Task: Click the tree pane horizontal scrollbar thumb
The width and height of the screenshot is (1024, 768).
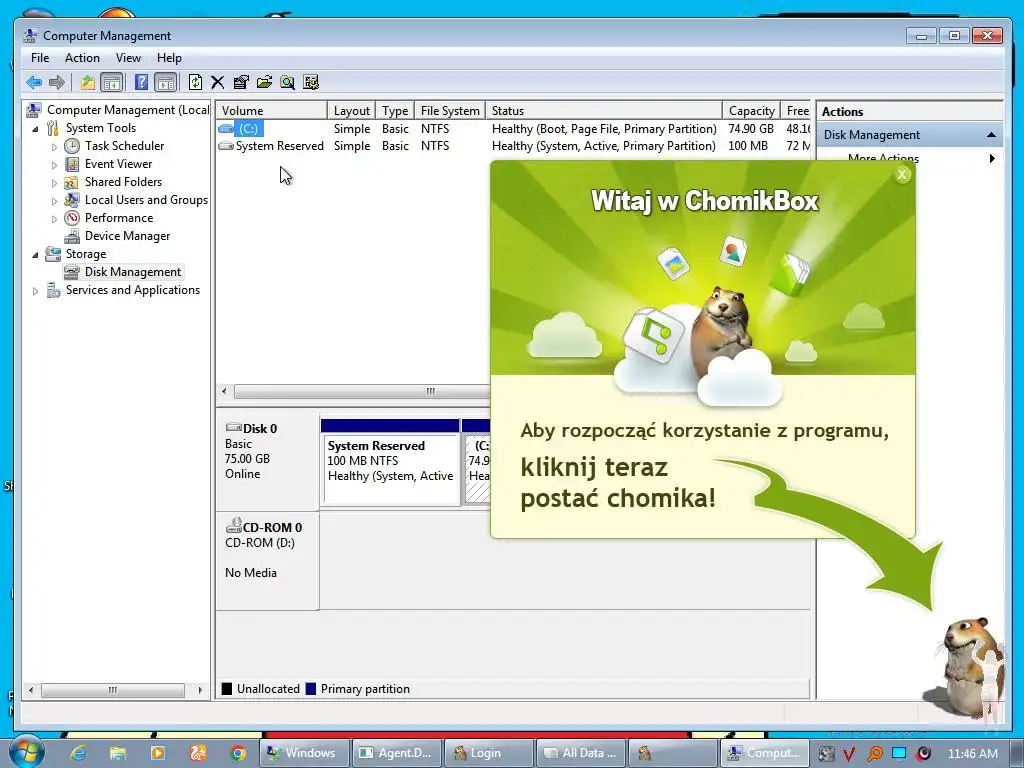Action: tap(112, 690)
